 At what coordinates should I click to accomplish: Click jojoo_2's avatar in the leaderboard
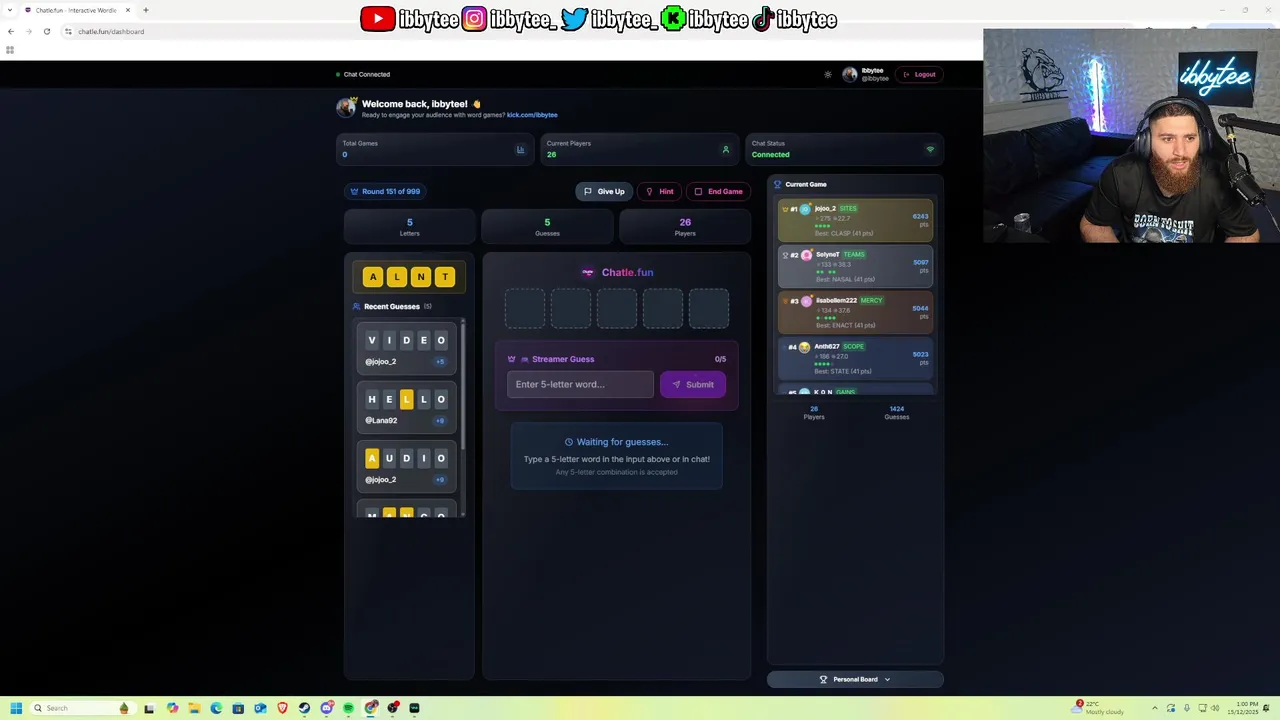(805, 209)
